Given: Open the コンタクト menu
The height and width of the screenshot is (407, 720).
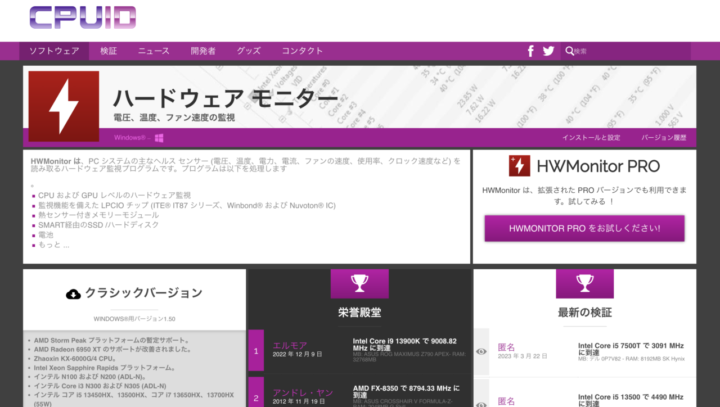Looking at the screenshot, I should click(x=302, y=51).
